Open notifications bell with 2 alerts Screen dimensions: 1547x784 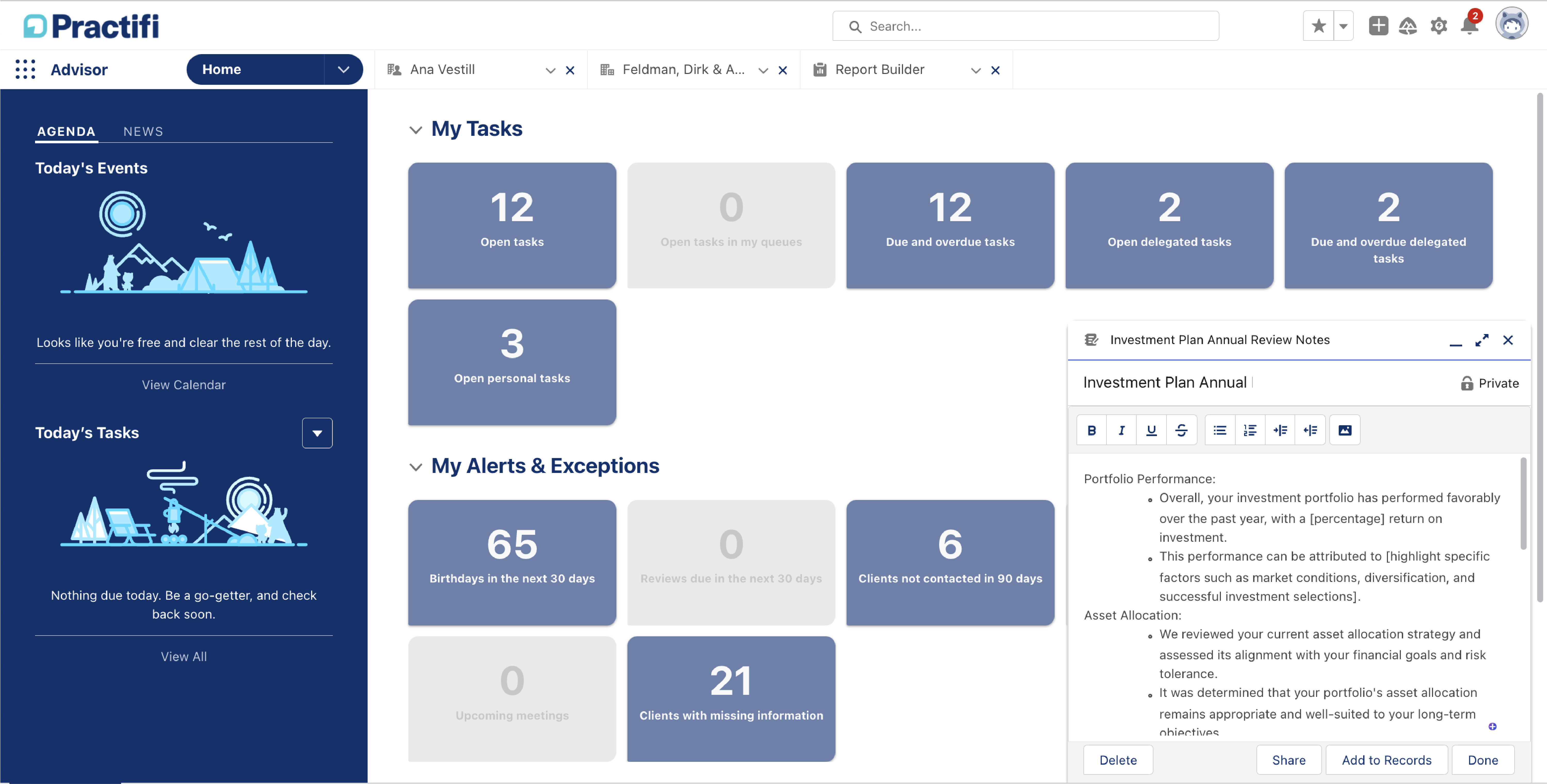coord(1469,26)
